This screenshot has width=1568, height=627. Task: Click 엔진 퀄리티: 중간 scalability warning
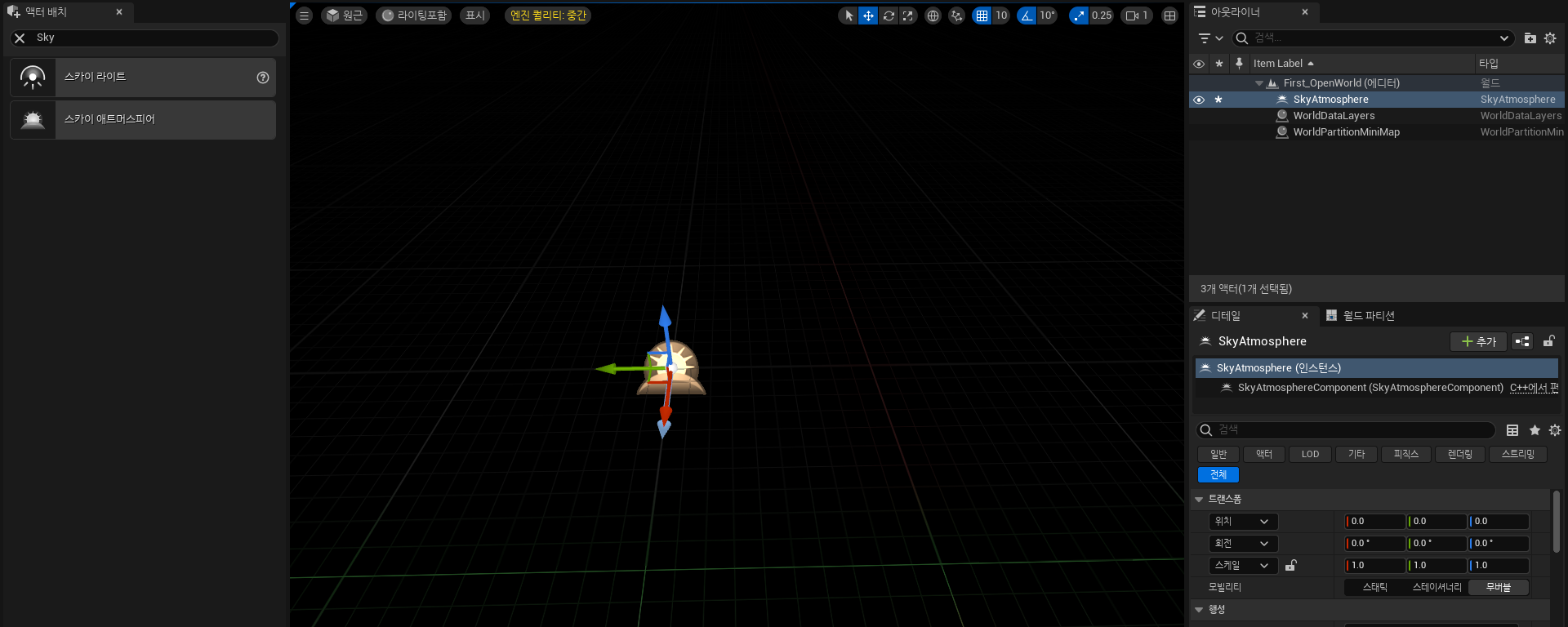click(548, 16)
